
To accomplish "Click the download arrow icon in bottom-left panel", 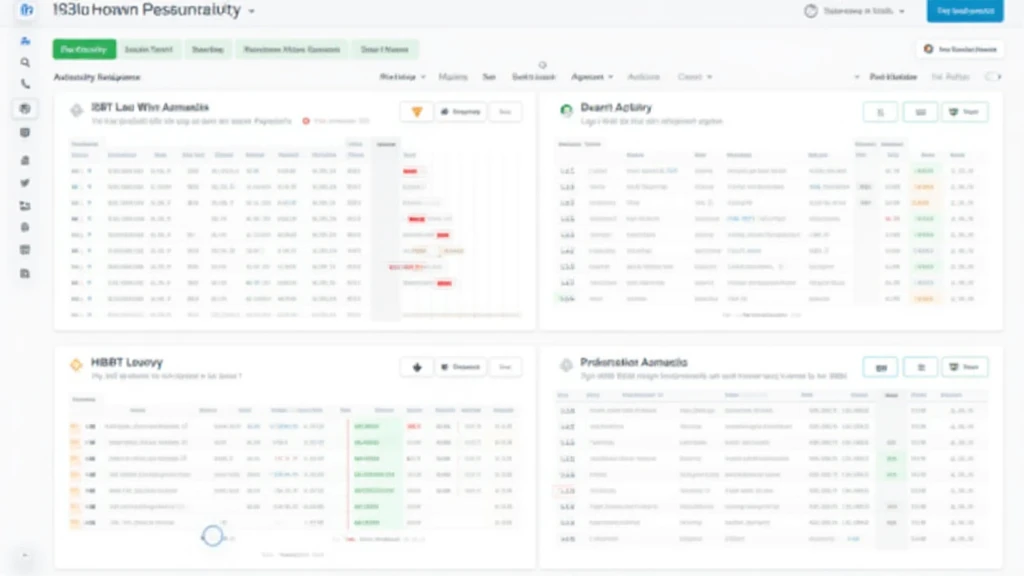I will click(416, 367).
